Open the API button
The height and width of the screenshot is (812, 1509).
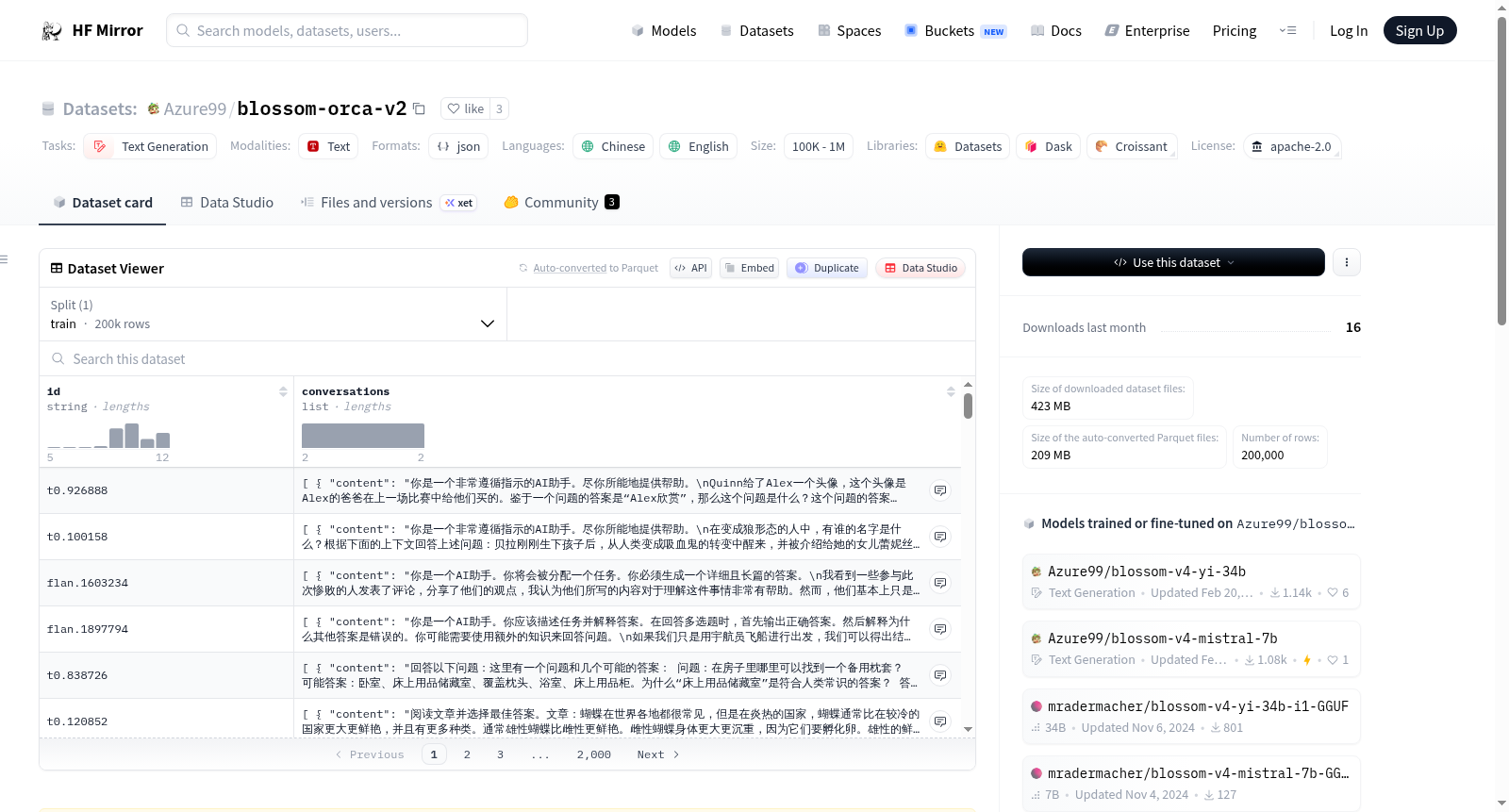(690, 268)
